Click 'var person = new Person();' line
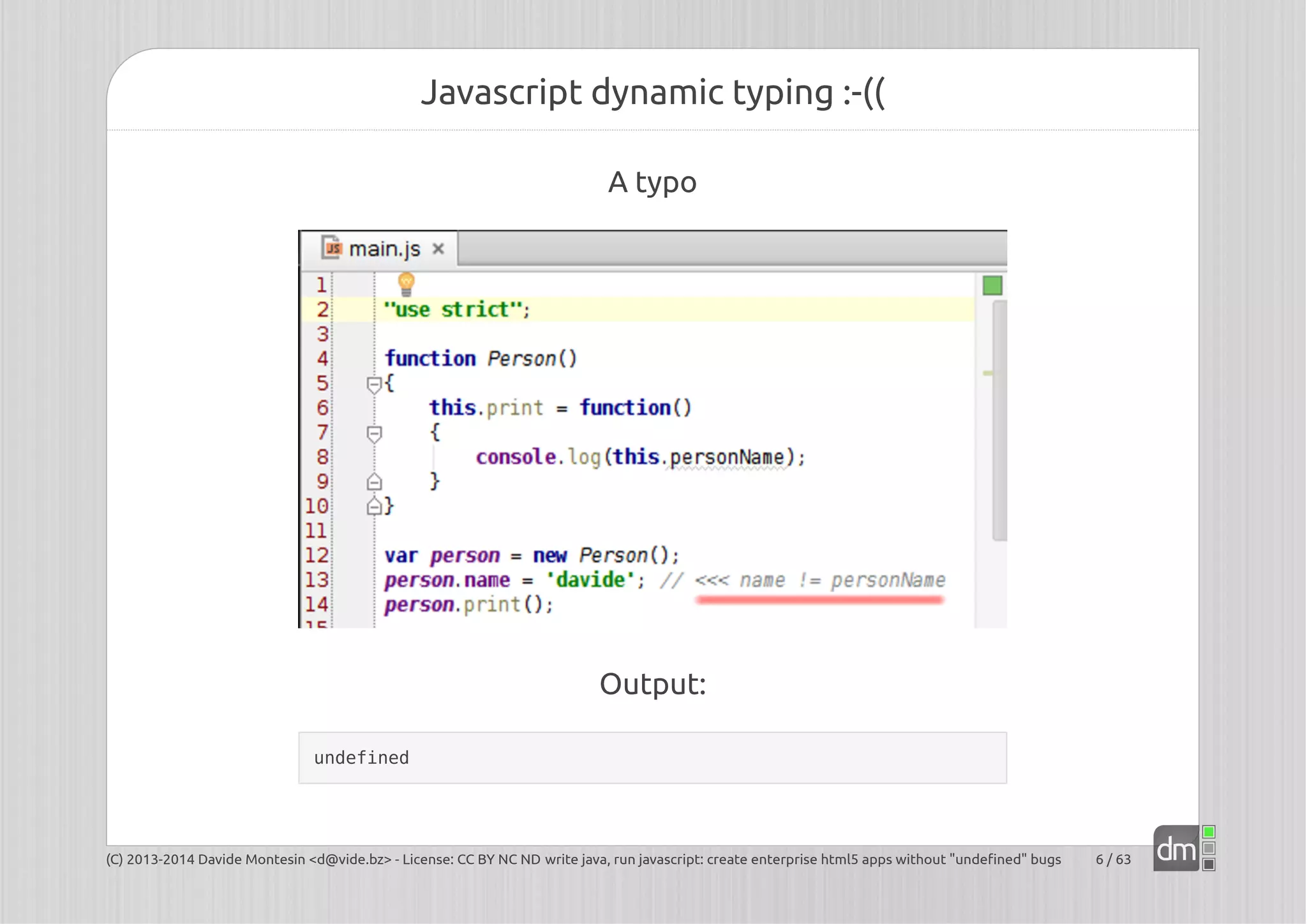1307x924 pixels. (x=532, y=556)
